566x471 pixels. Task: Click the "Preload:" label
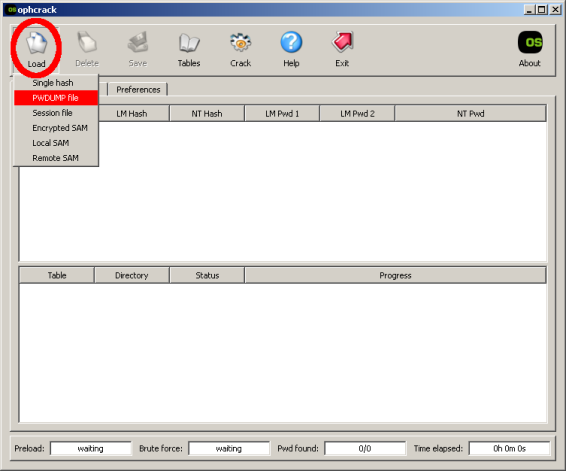click(x=29, y=449)
